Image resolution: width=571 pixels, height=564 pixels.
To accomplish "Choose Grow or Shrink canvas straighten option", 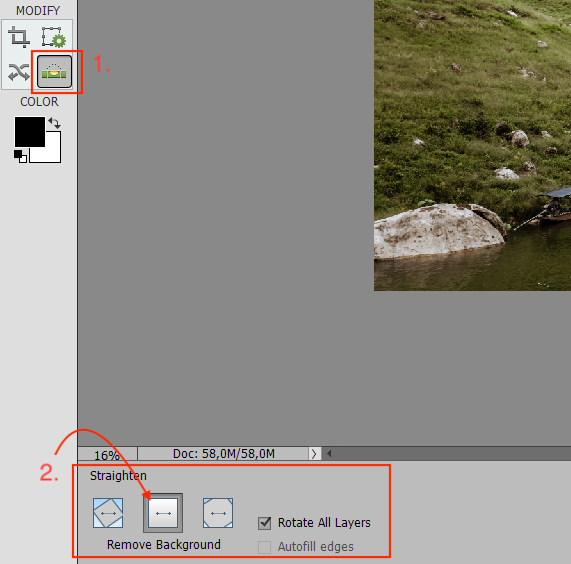I will click(x=108, y=513).
